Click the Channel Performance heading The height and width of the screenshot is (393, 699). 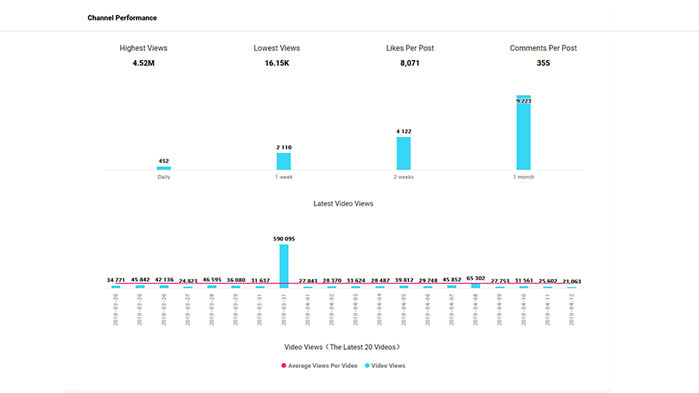[x=122, y=18]
